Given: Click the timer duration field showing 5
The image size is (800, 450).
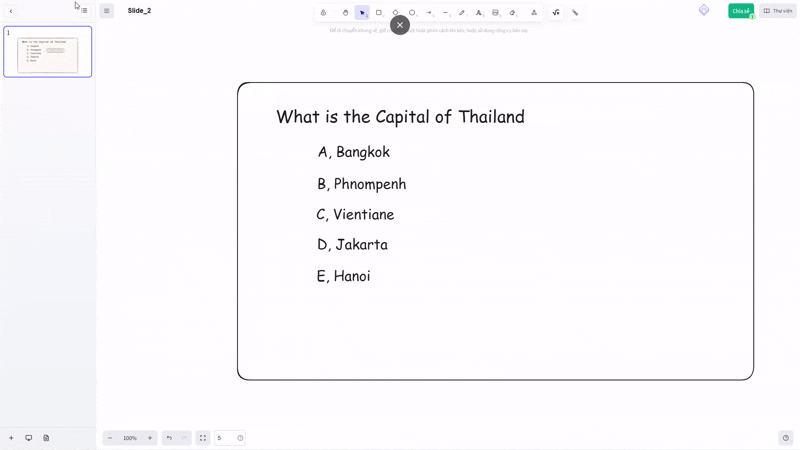Looking at the screenshot, I should click(224, 438).
